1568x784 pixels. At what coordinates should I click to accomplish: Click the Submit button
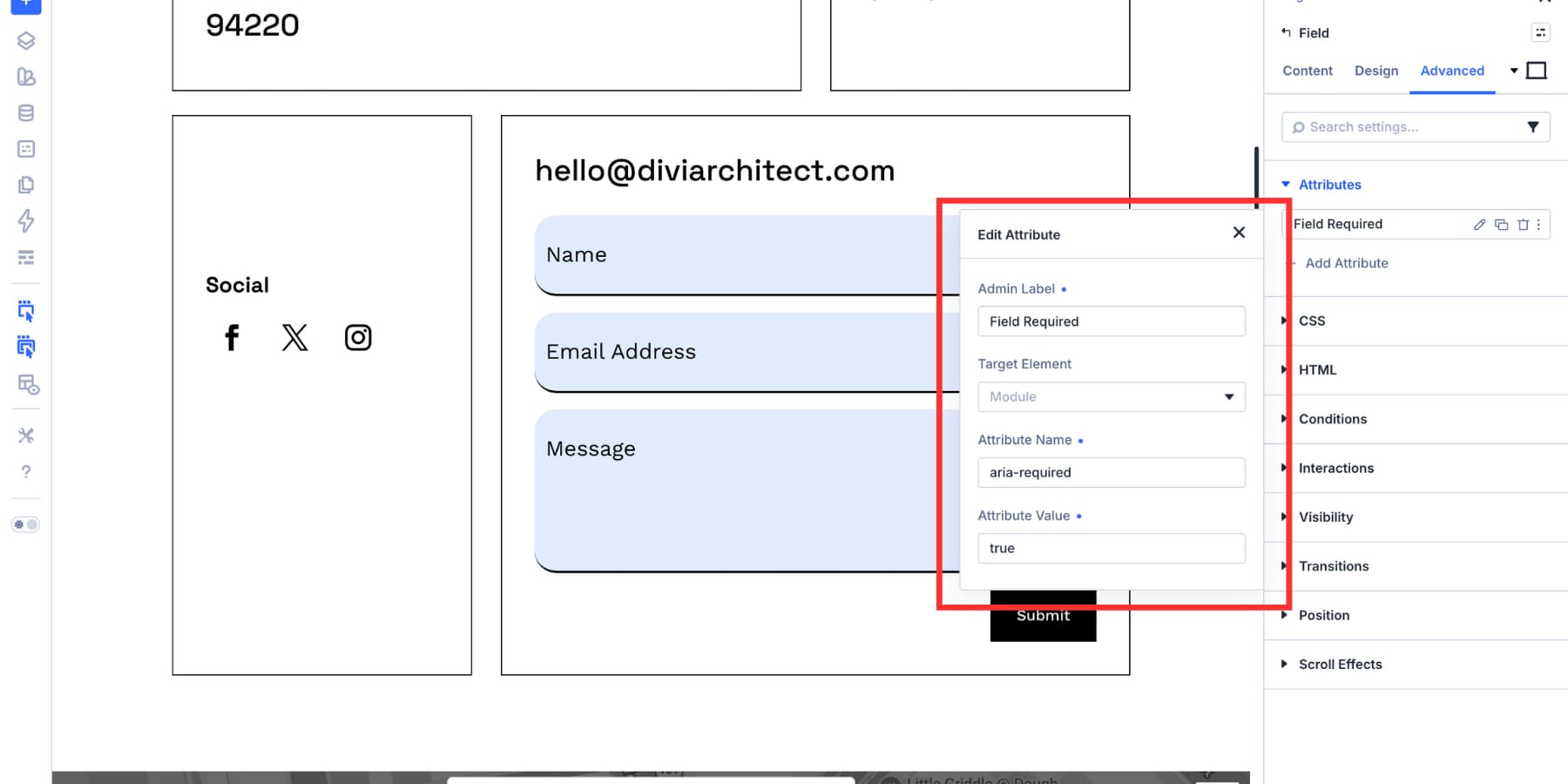pyautogui.click(x=1043, y=616)
